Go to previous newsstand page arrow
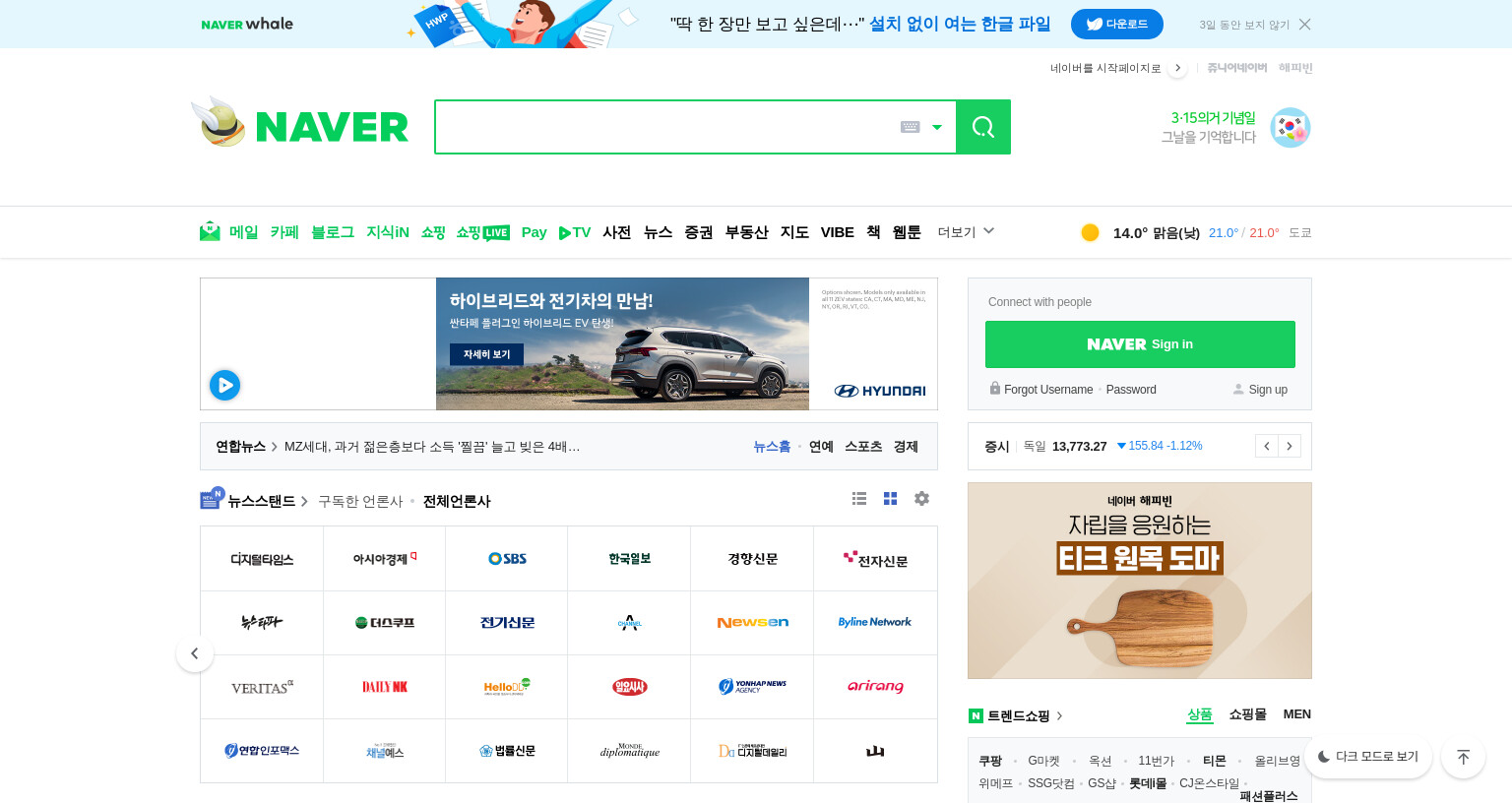The width and height of the screenshot is (1512, 803). click(x=195, y=653)
